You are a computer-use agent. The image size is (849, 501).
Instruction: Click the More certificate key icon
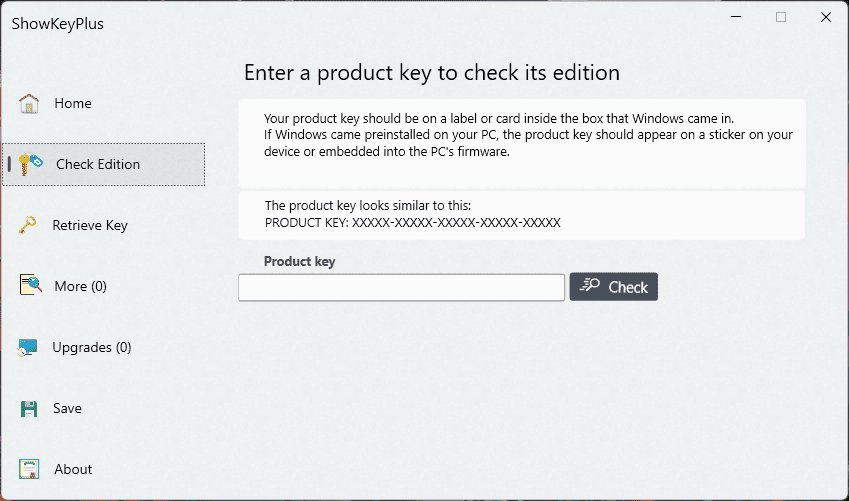(x=29, y=286)
